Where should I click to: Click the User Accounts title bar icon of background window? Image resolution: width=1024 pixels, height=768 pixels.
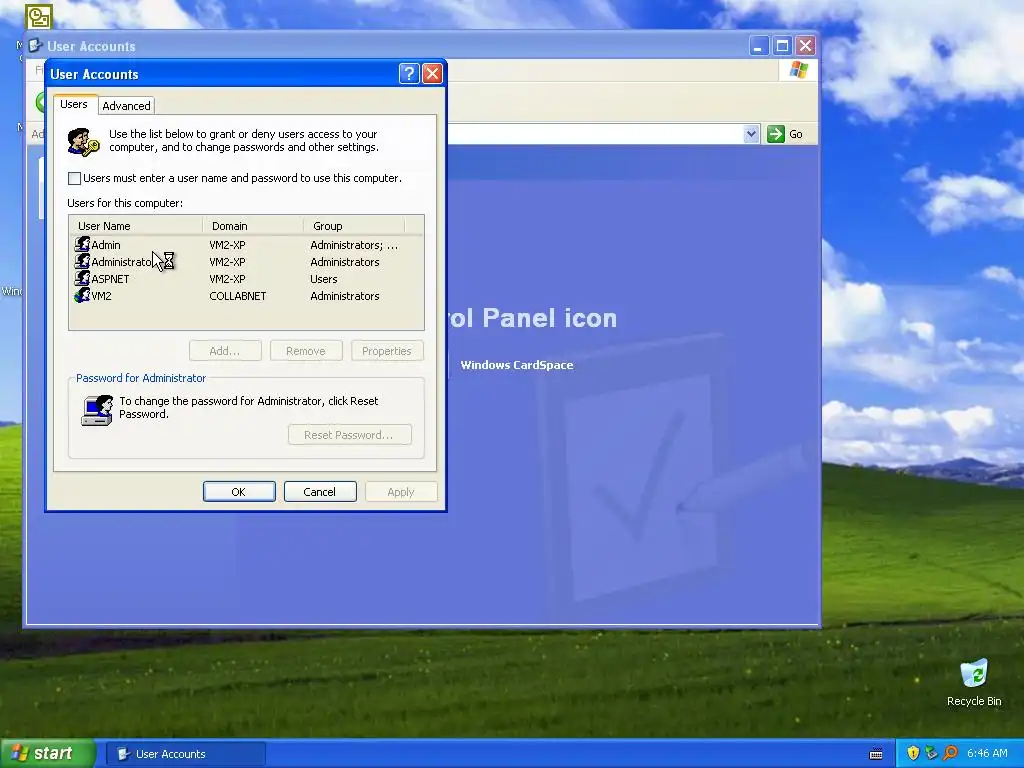point(35,46)
